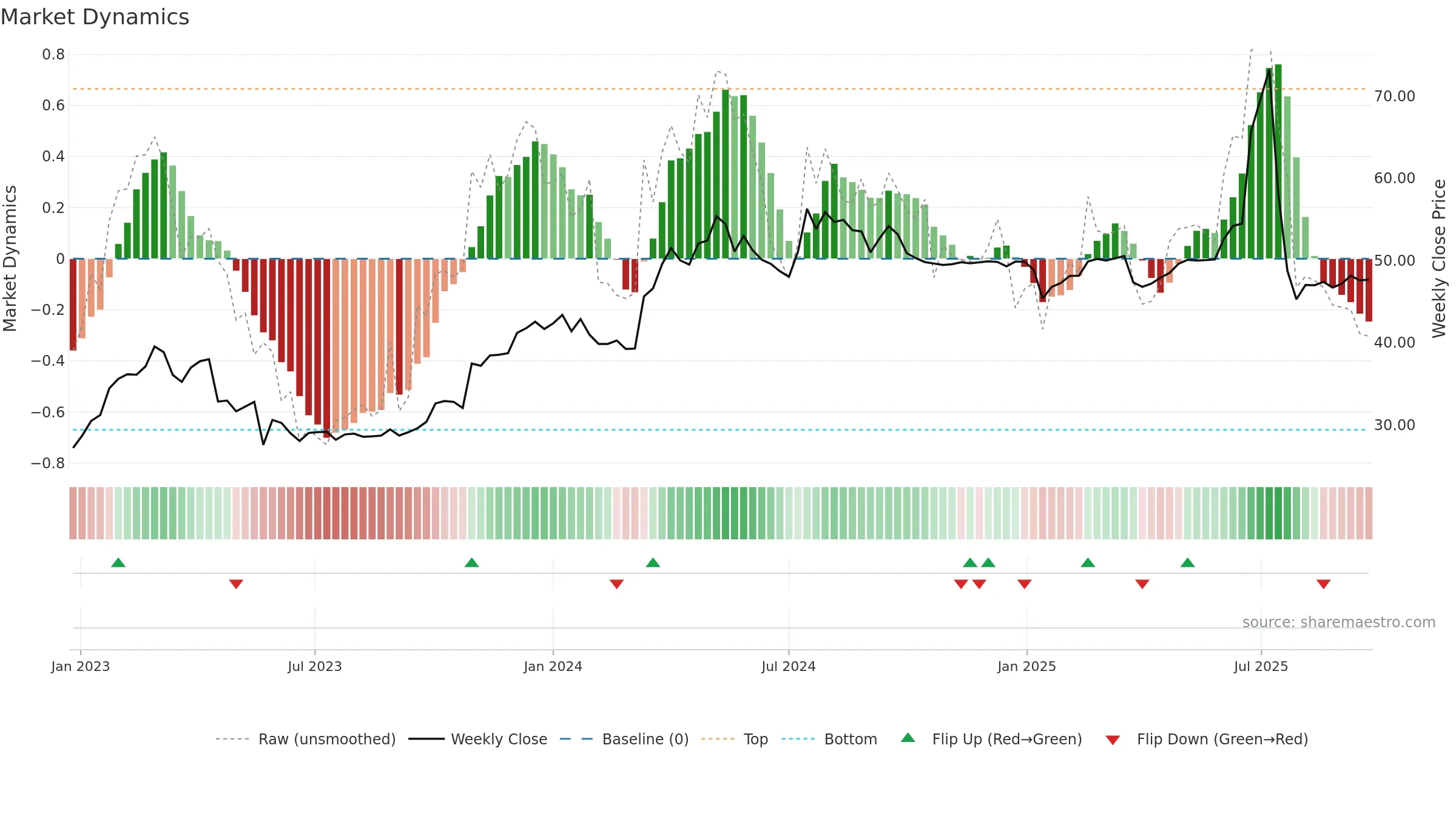Viewport: 1456px width, 819px height.
Task: Select the Flip Up marker around November 2023
Action: (x=472, y=562)
